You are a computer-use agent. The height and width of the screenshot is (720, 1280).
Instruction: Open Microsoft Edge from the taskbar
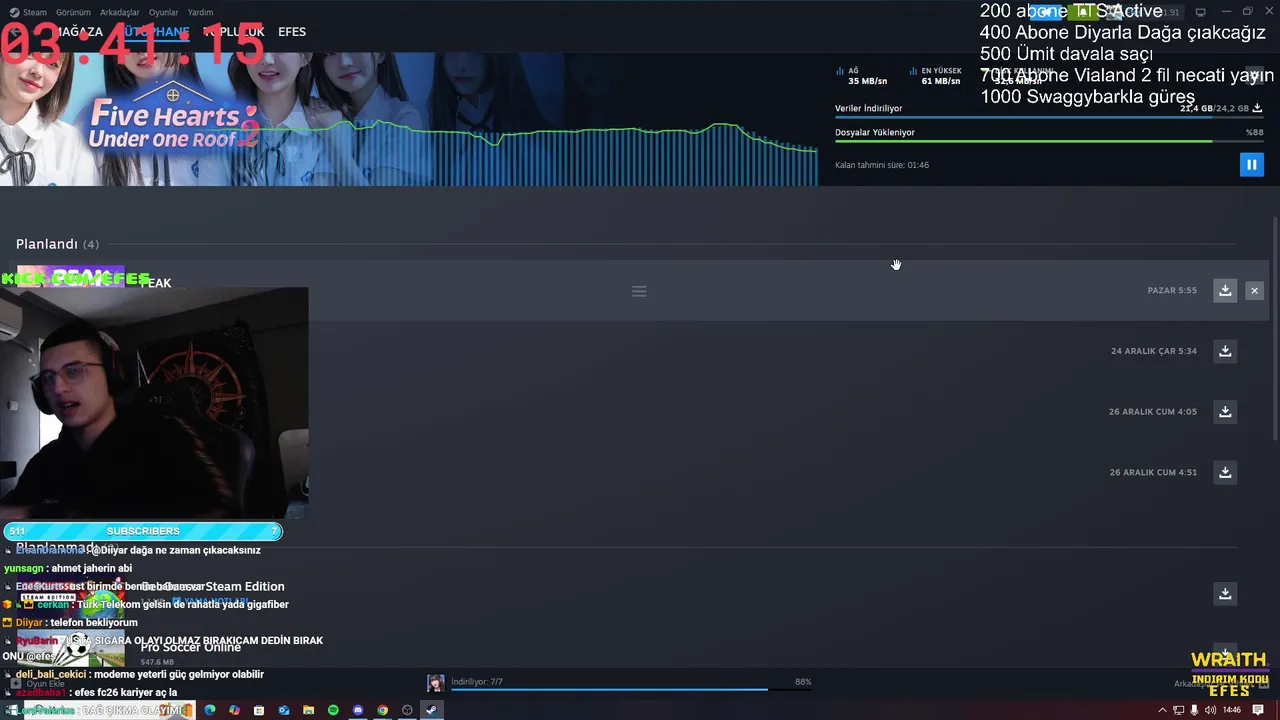click(210, 710)
